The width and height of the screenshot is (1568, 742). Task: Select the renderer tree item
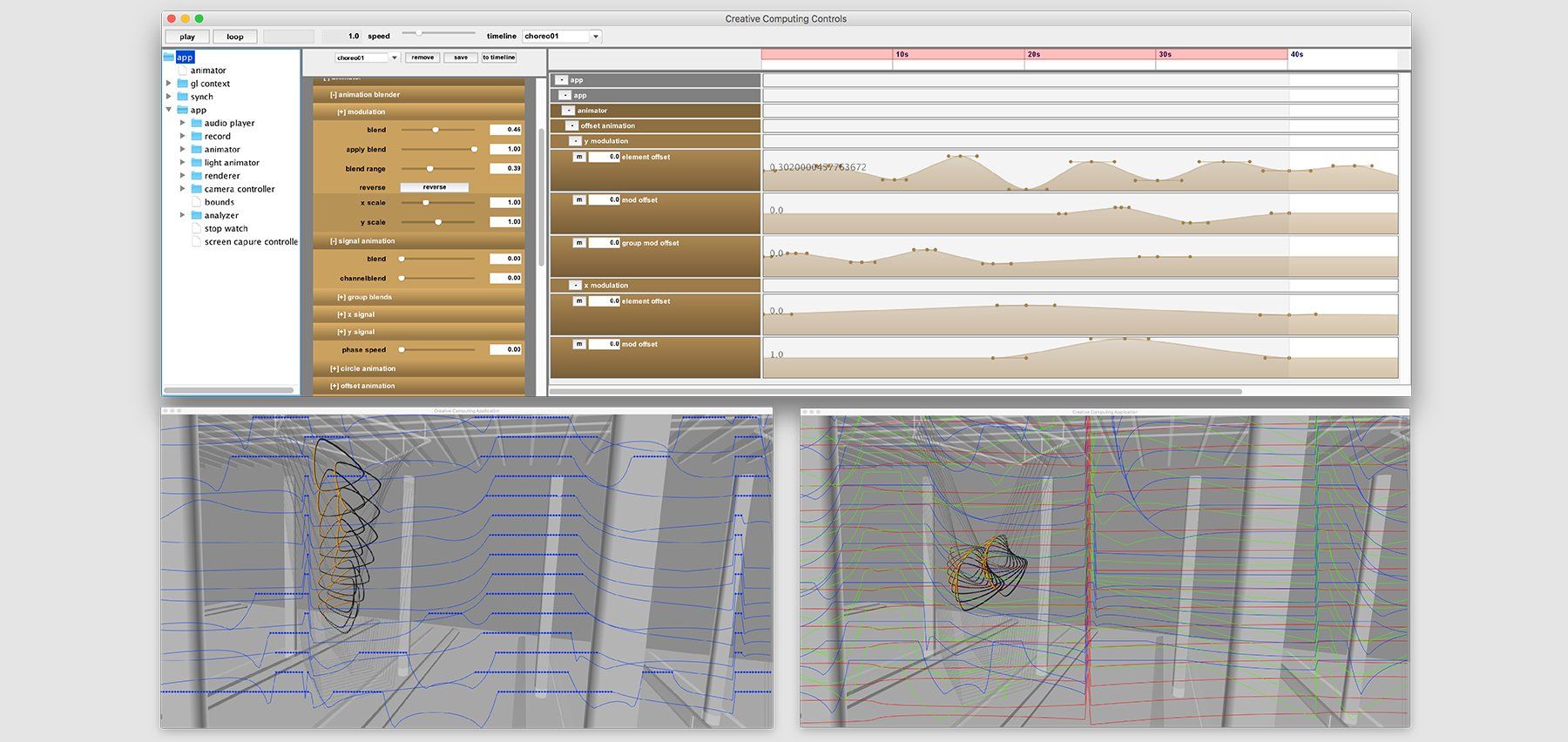tap(222, 175)
